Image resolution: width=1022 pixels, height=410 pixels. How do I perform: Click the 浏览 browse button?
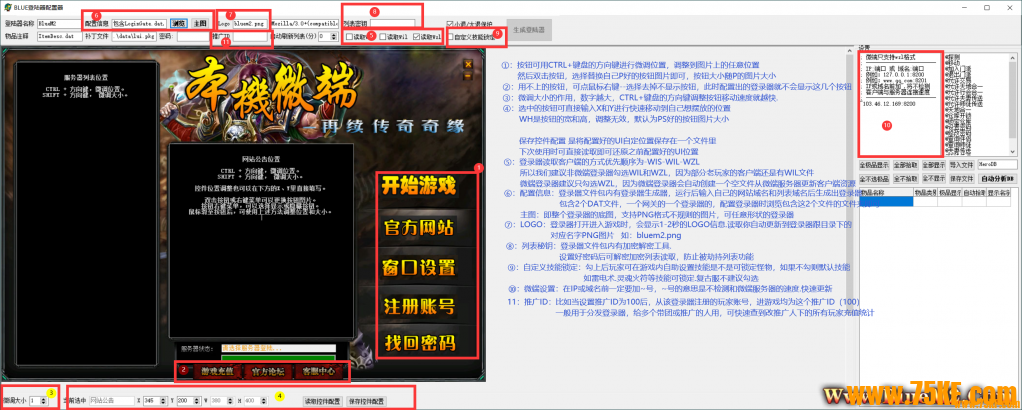pyautogui.click(x=179, y=23)
